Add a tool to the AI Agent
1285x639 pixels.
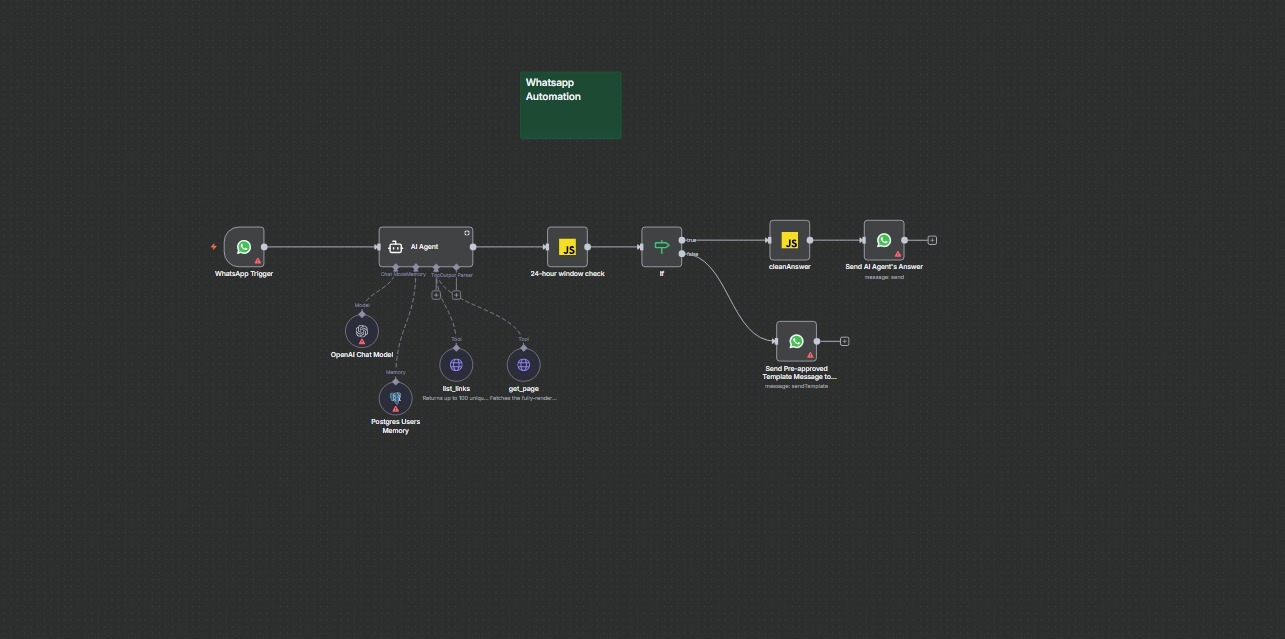point(436,295)
